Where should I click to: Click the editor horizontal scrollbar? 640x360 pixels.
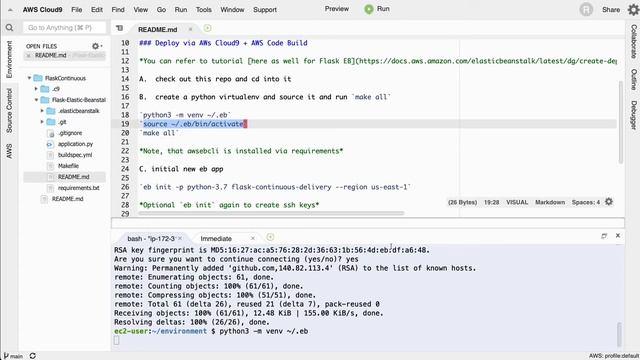tap(271, 213)
